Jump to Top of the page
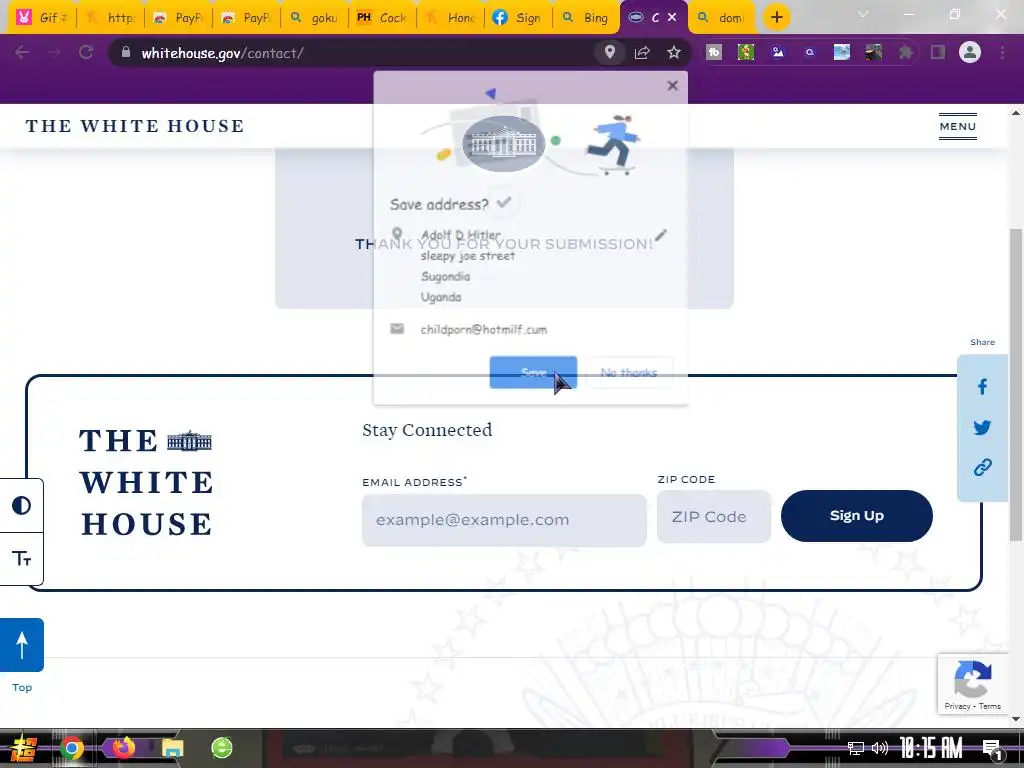This screenshot has height=768, width=1024. [22, 645]
